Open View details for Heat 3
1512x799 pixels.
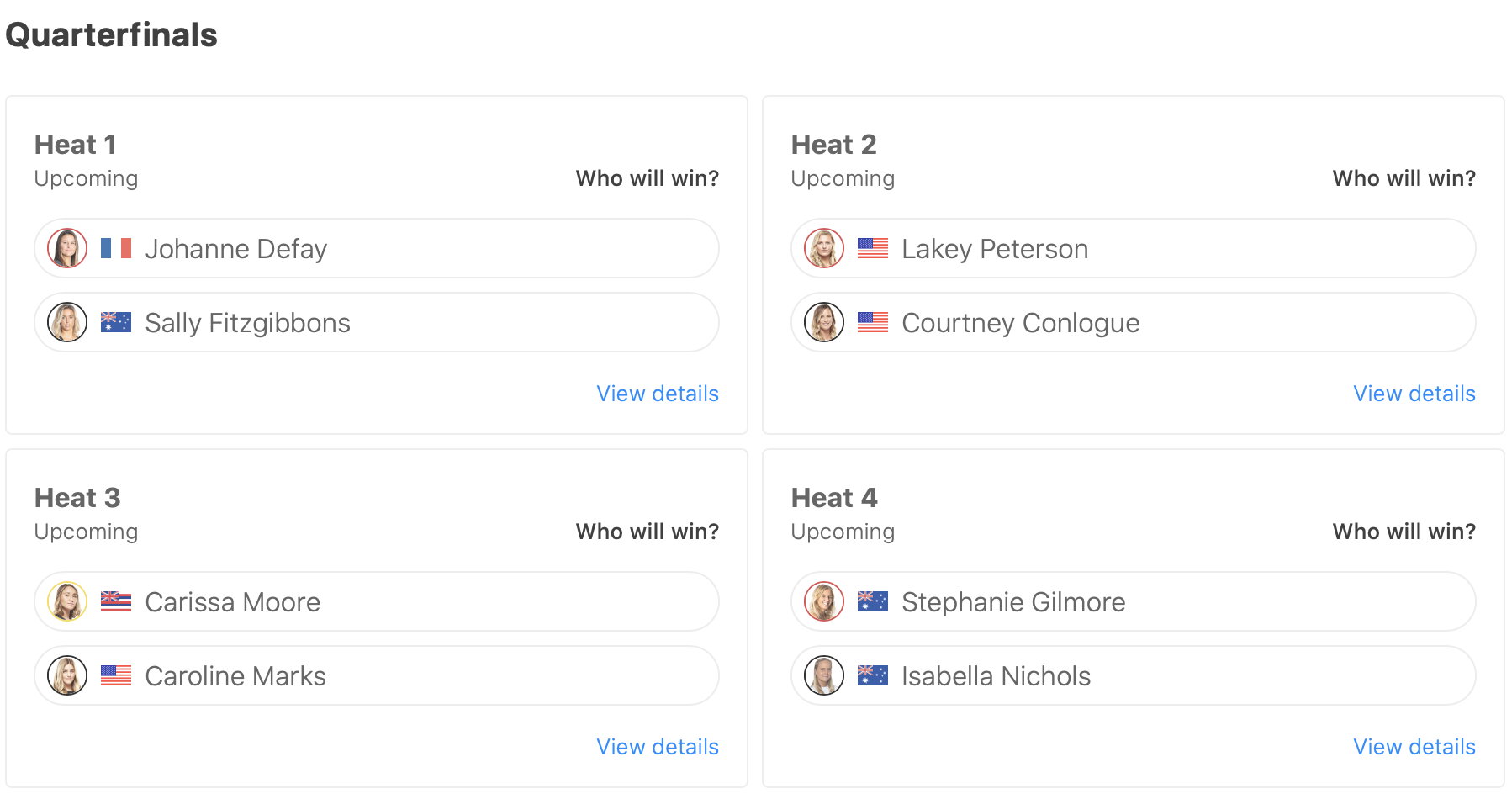tap(657, 747)
